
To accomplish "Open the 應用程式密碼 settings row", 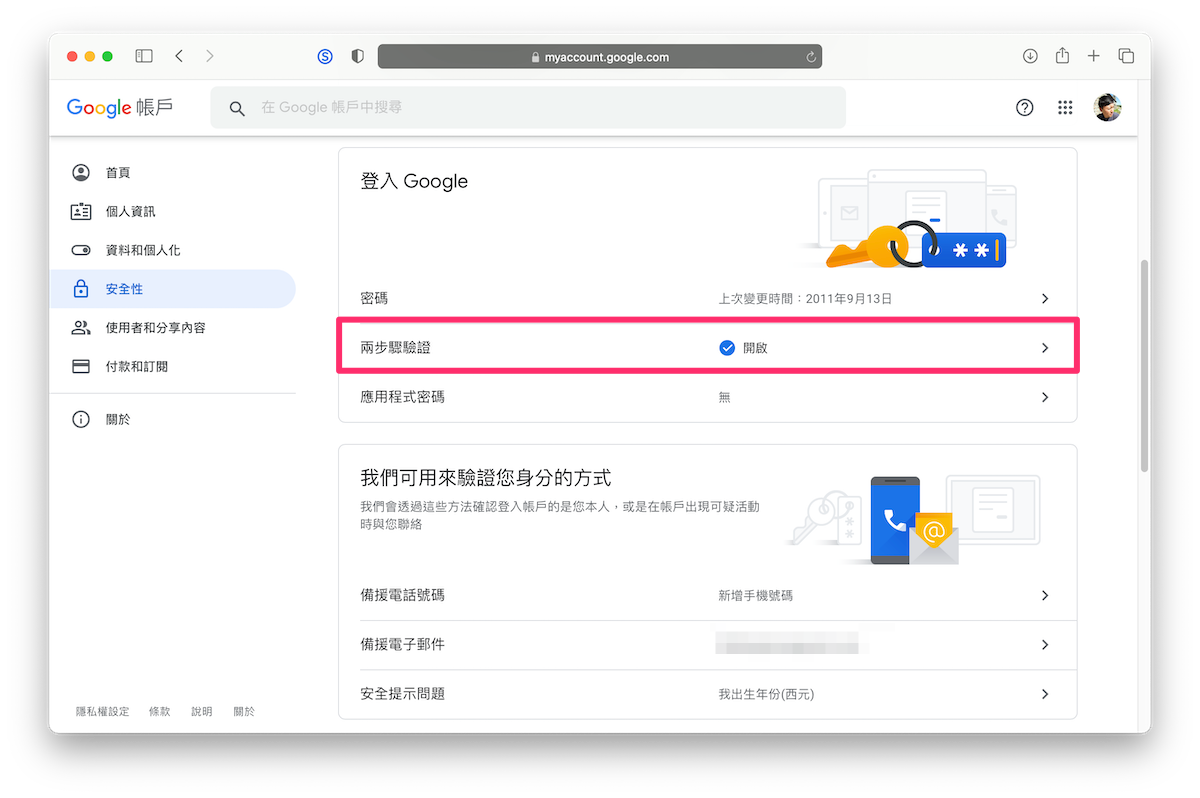I will pyautogui.click(x=708, y=397).
